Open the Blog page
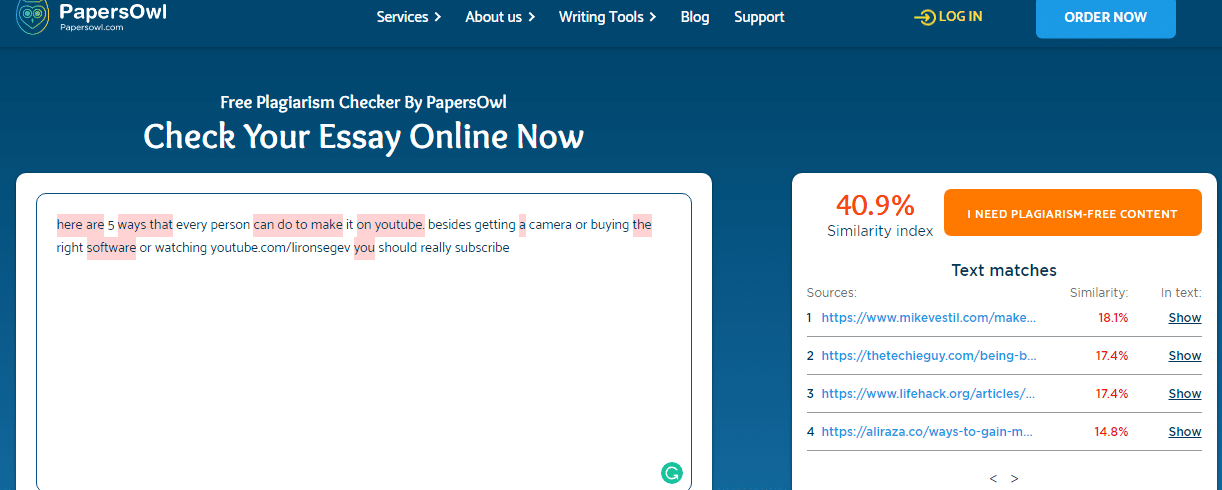 click(695, 17)
